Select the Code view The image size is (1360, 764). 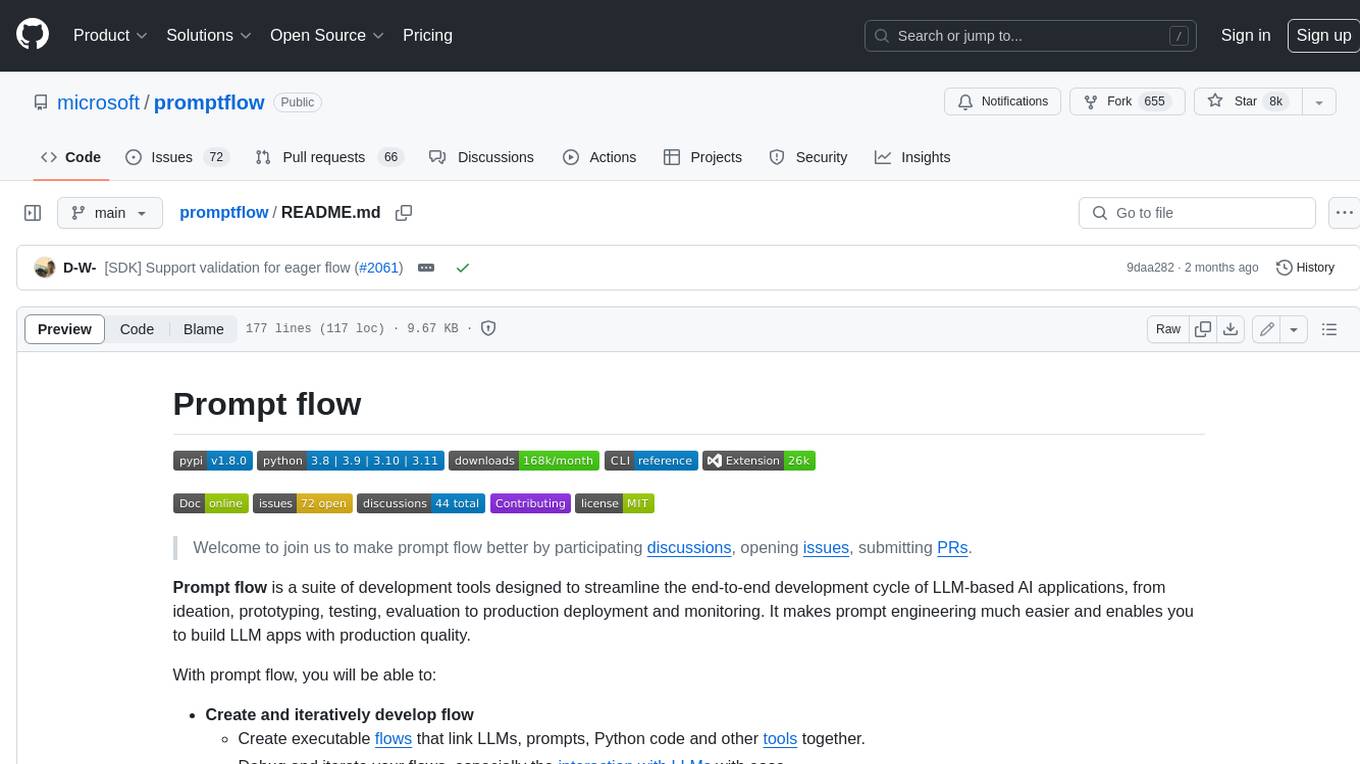click(x=137, y=329)
